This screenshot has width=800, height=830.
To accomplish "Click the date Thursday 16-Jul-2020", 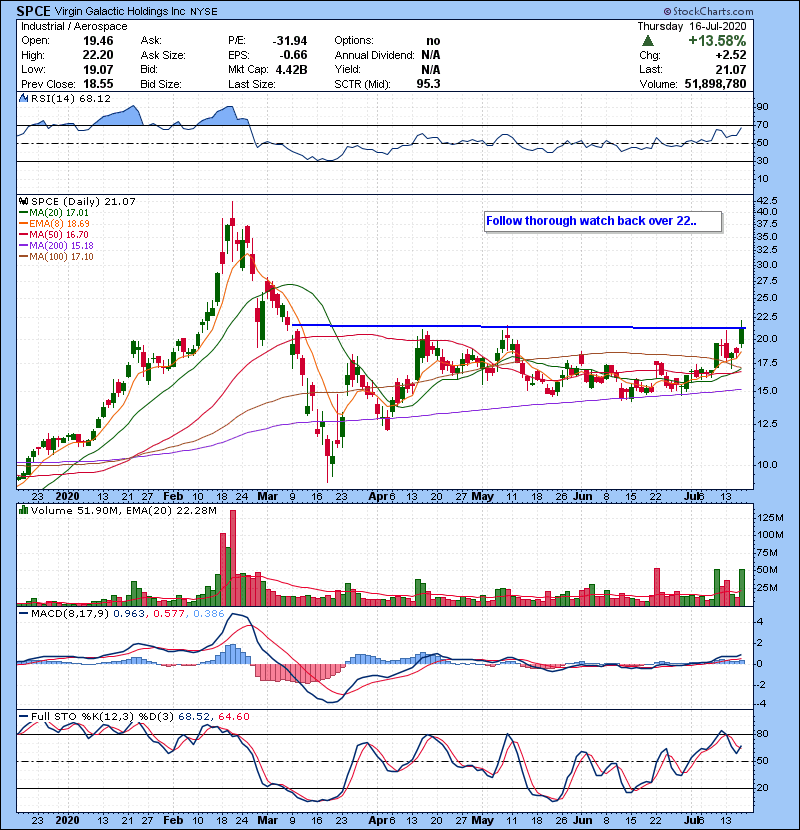I will 692,26.
